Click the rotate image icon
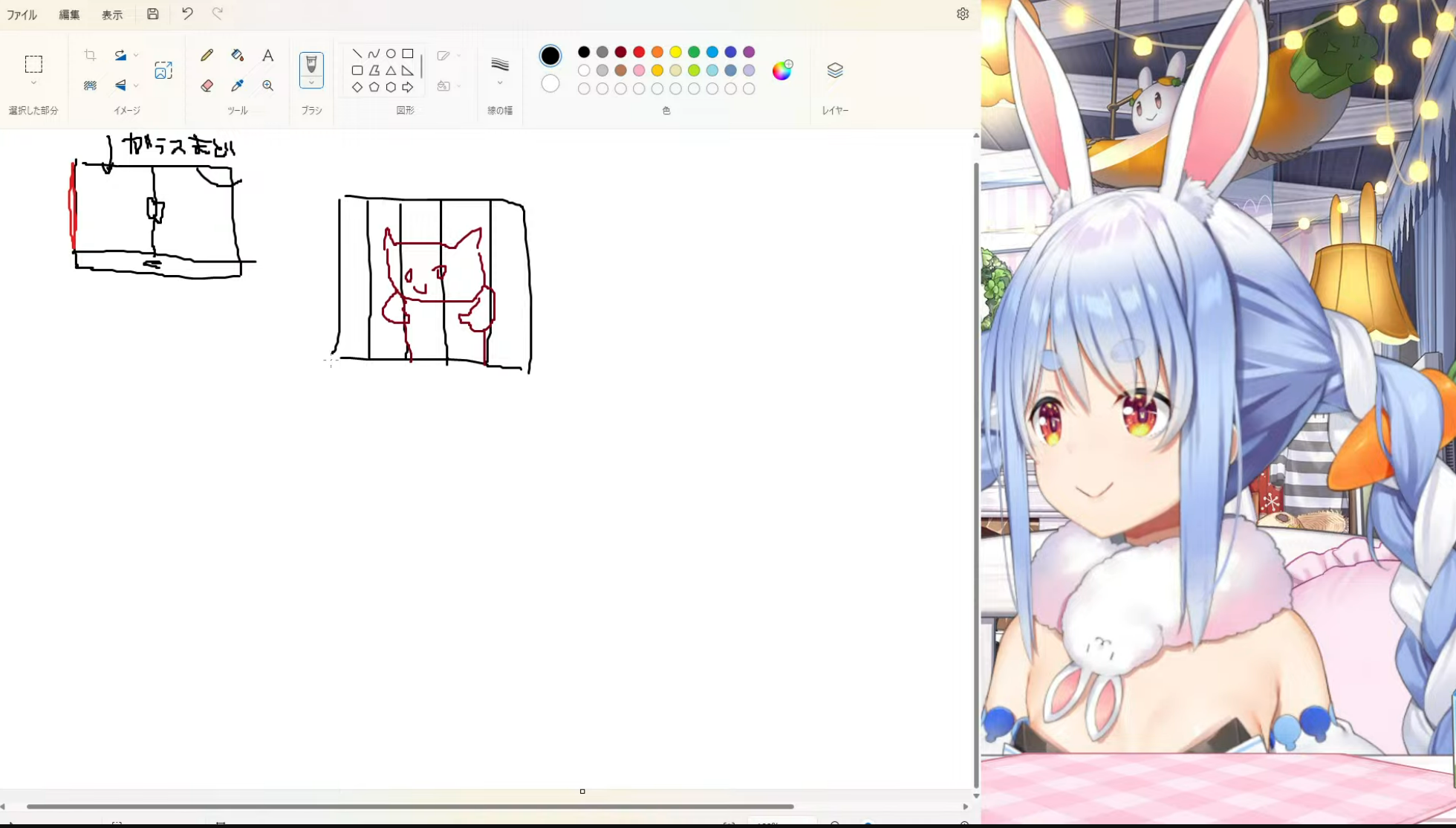 point(120,55)
